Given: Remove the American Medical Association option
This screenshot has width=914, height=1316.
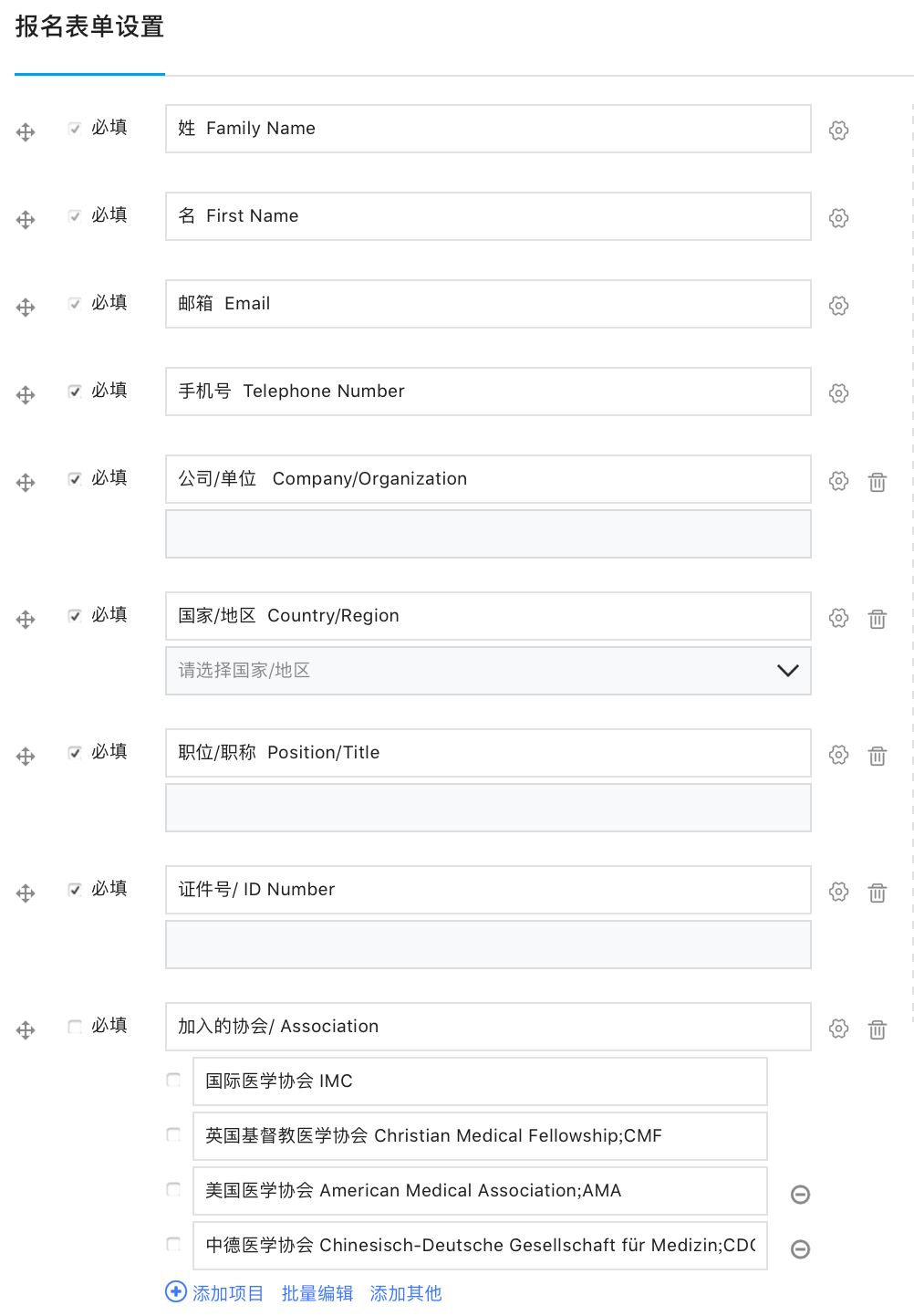Looking at the screenshot, I should tap(800, 1195).
